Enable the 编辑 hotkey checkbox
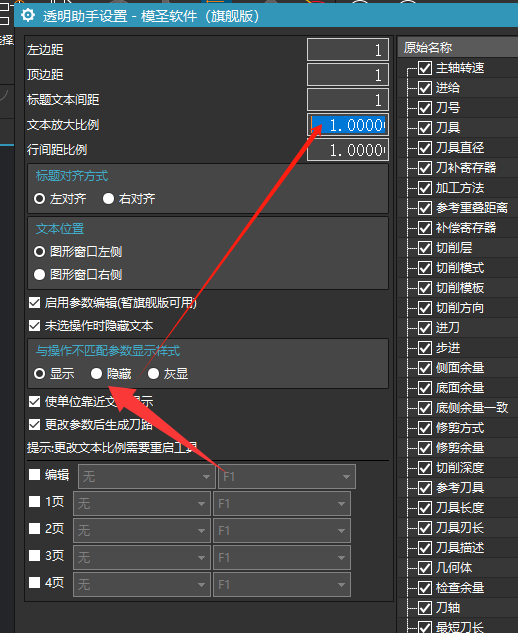This screenshot has width=518, height=633. (35, 474)
